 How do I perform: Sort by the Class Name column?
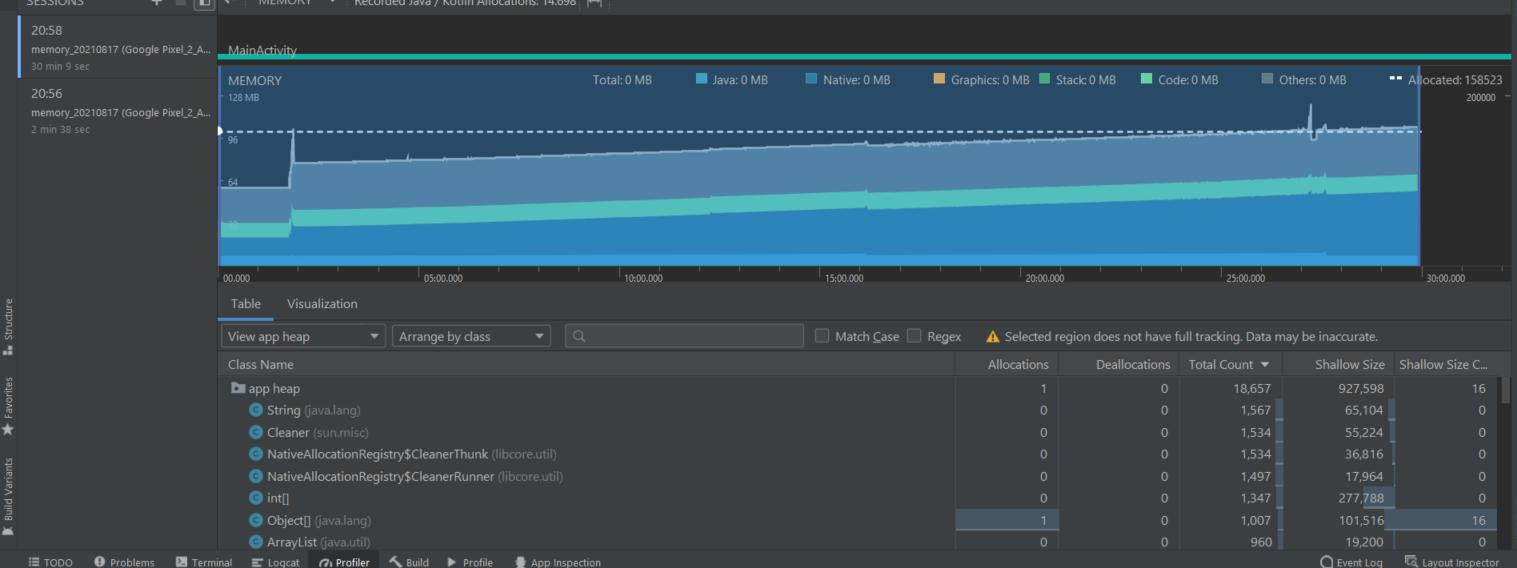587,364
